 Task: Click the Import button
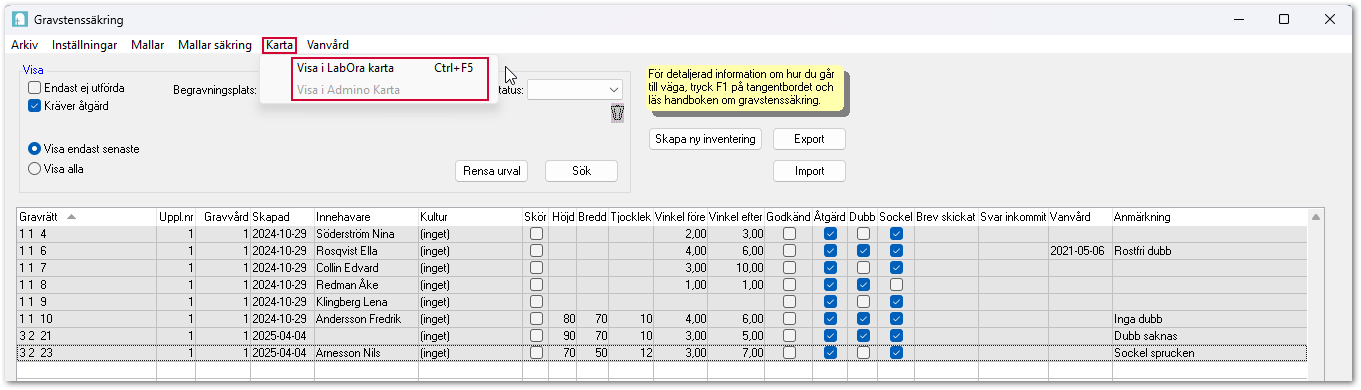coord(809,171)
